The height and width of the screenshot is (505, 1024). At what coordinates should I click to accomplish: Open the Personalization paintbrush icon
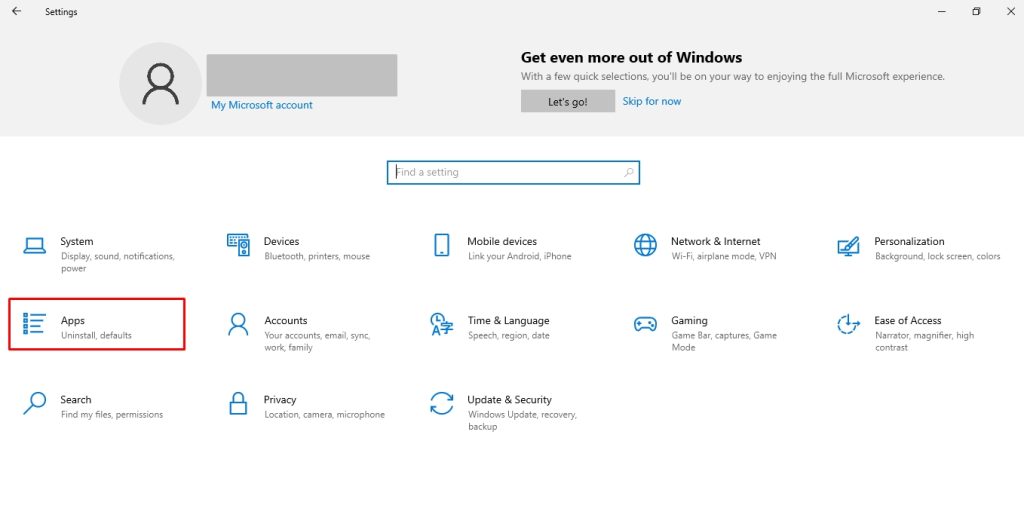click(x=848, y=246)
